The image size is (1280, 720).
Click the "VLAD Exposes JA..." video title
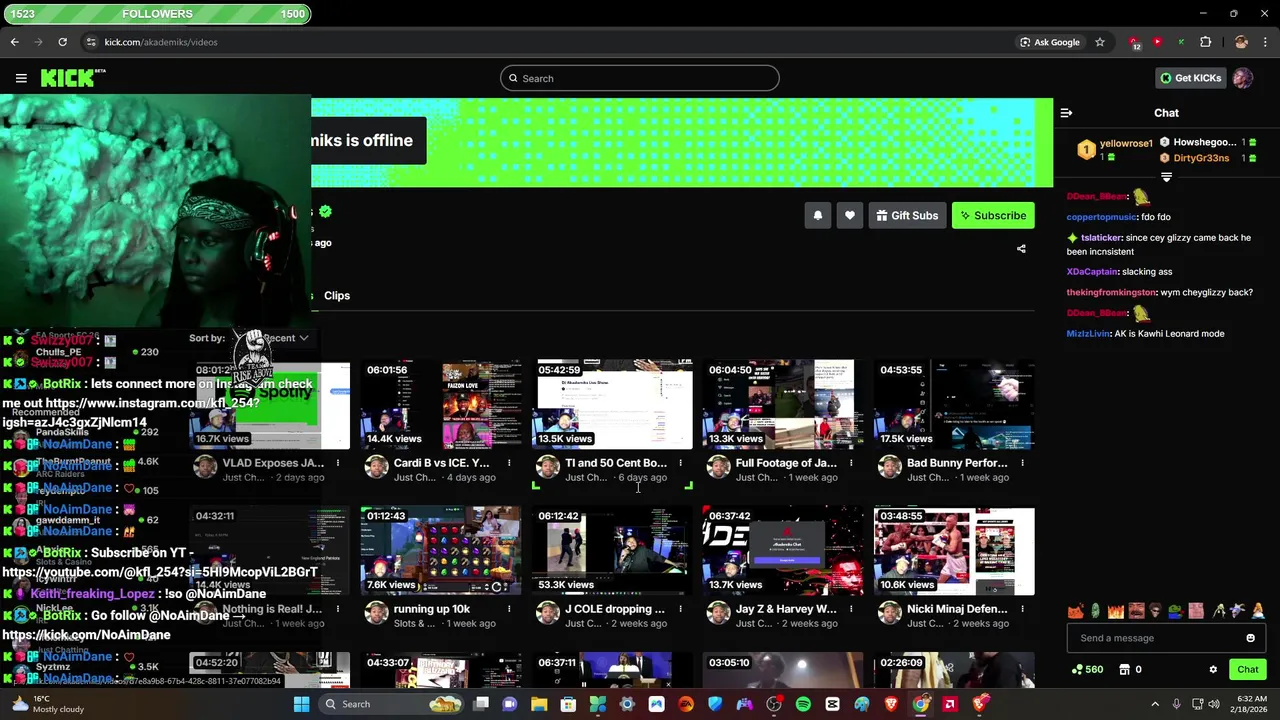click(273, 463)
